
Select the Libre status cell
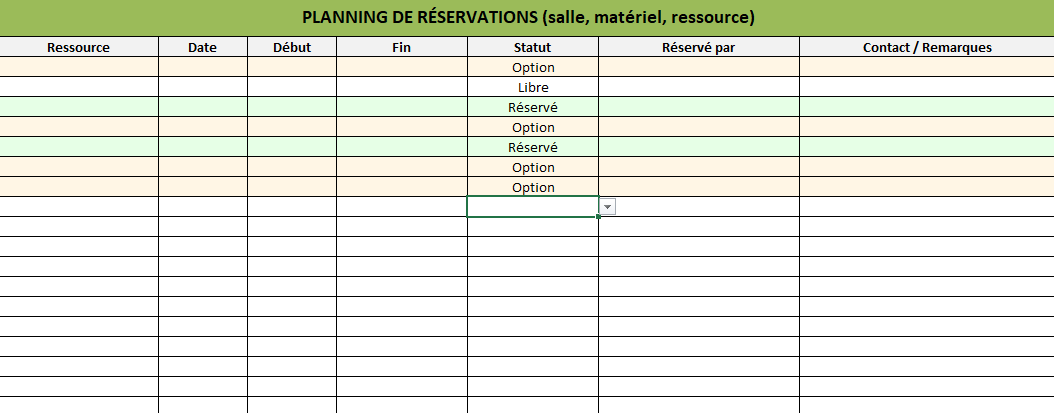(532, 87)
